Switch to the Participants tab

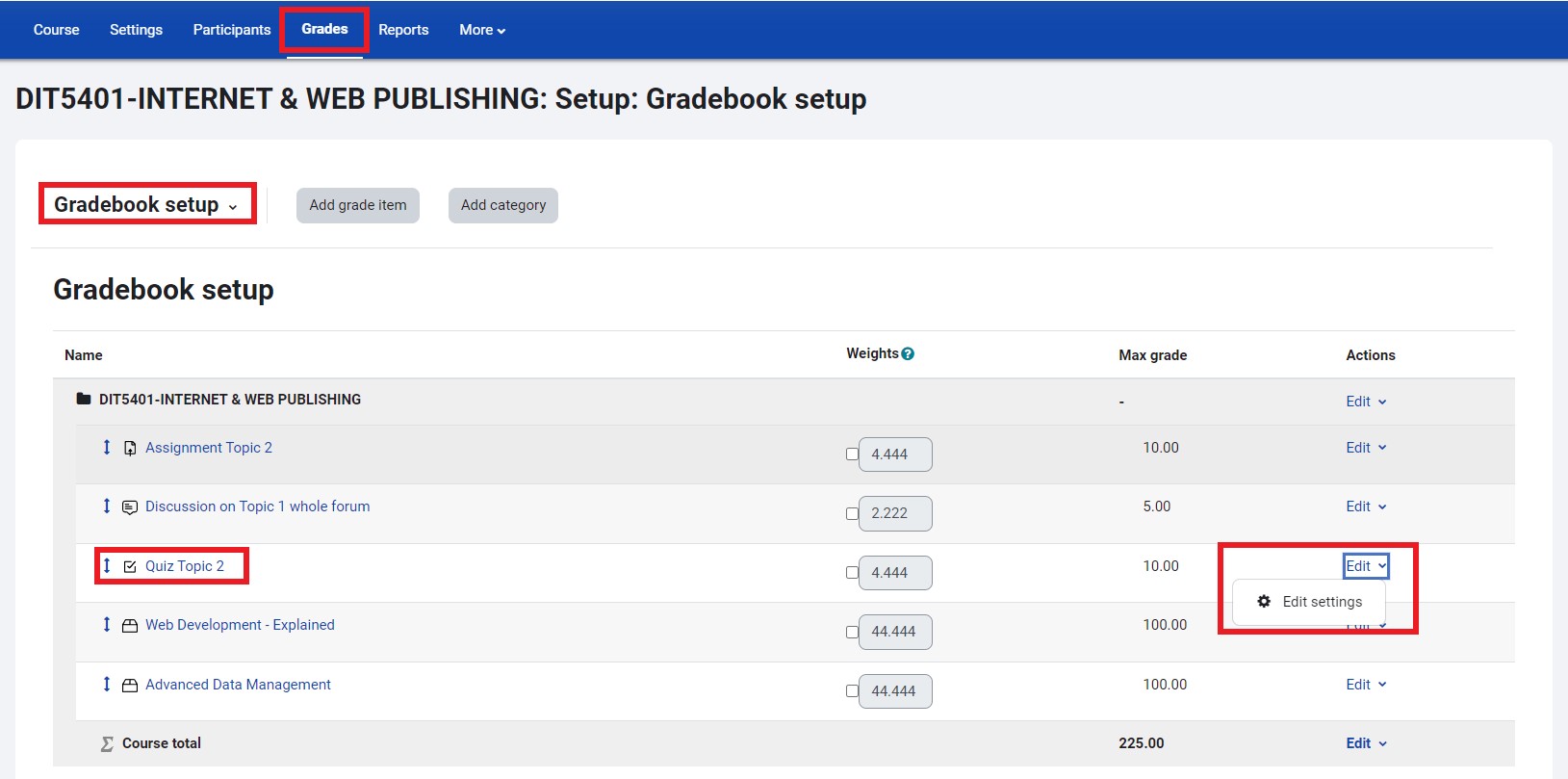pyautogui.click(x=232, y=30)
